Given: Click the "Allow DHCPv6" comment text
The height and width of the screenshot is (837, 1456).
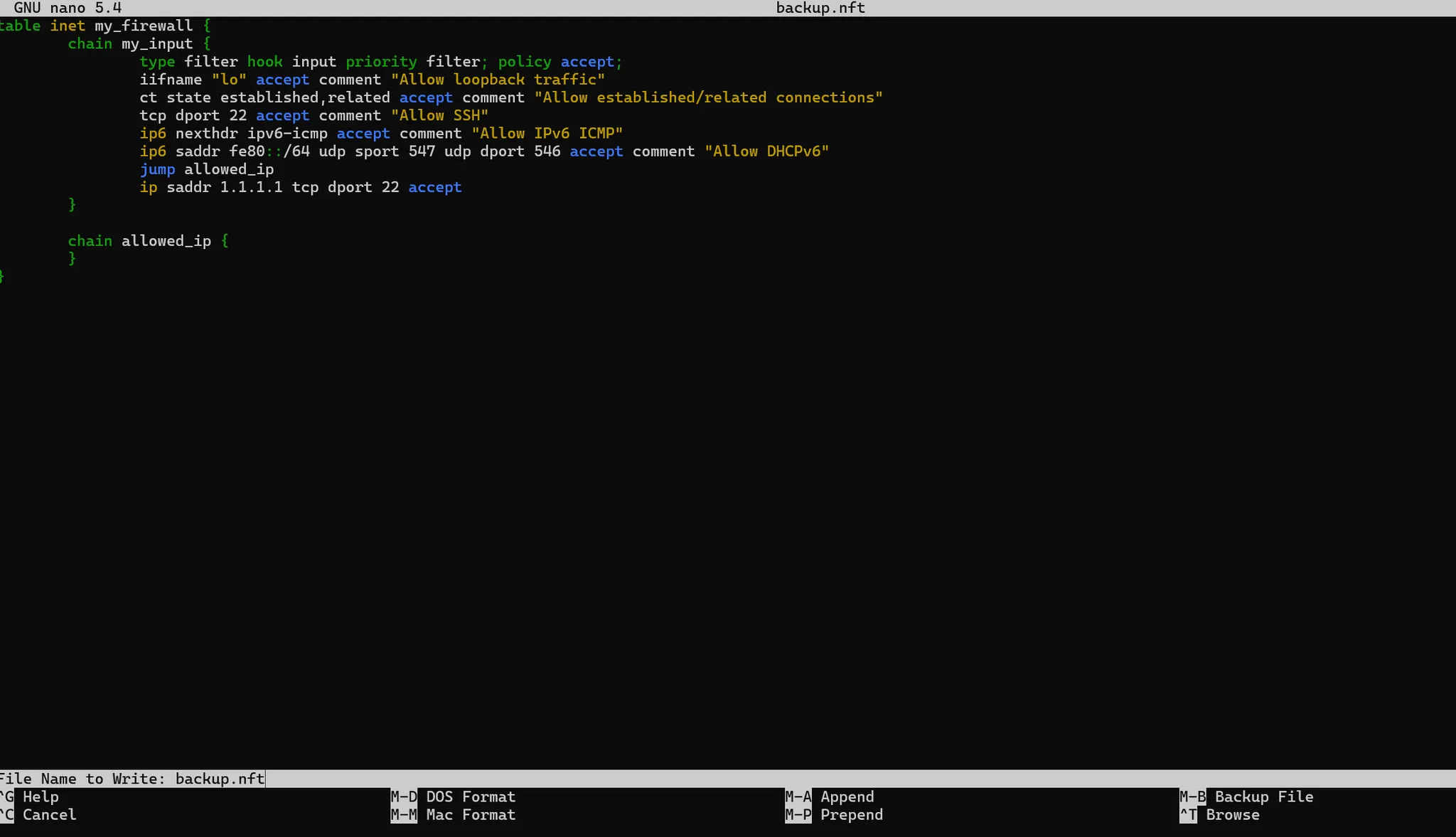Looking at the screenshot, I should [766, 151].
